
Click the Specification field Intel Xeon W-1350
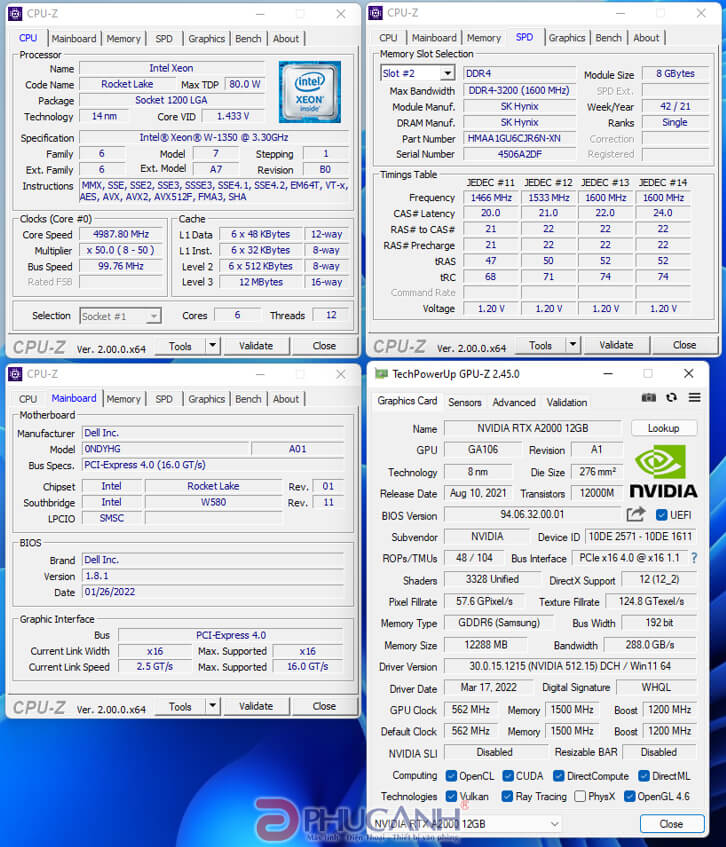(x=214, y=137)
